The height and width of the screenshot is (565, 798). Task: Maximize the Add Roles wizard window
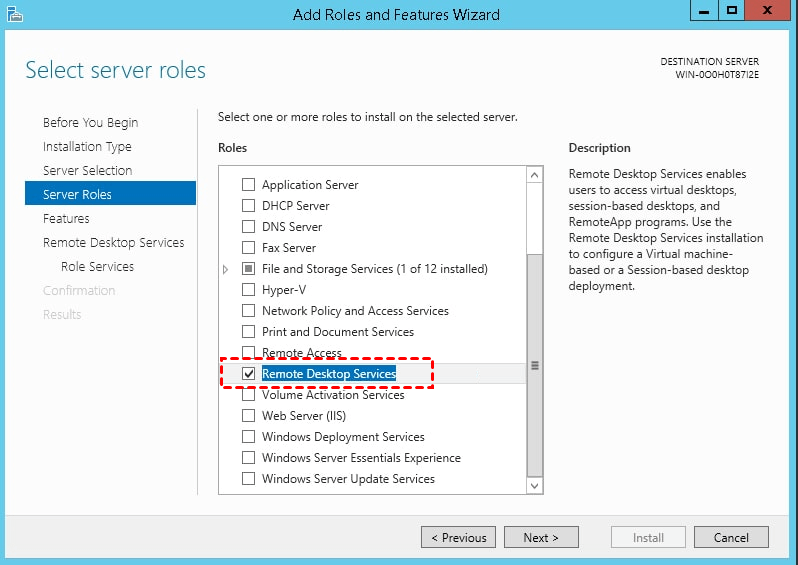[x=731, y=11]
